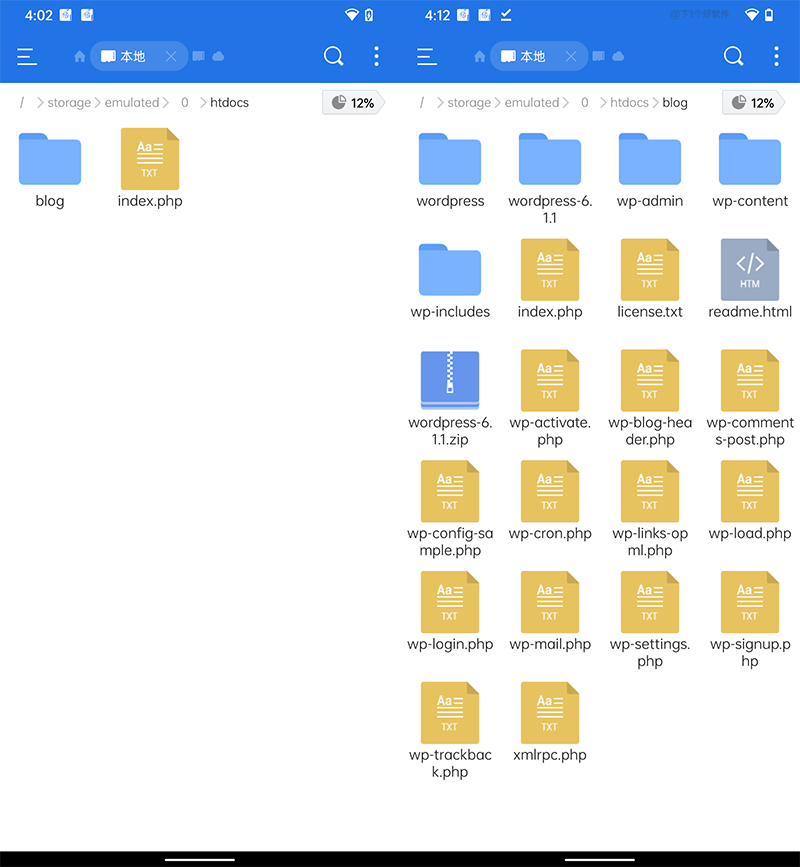The height and width of the screenshot is (867, 800).
Task: Tap search icon on the blog directory screen
Action: tap(733, 57)
